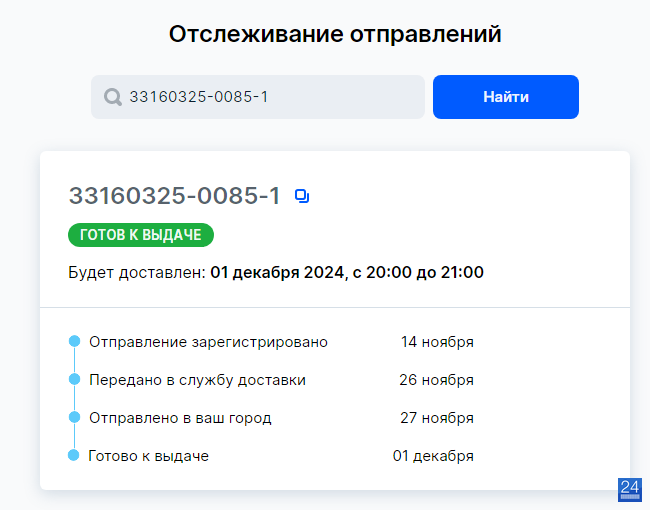Select timeline dot for Готово к выдаче
Image resolution: width=650 pixels, height=510 pixels.
73,455
